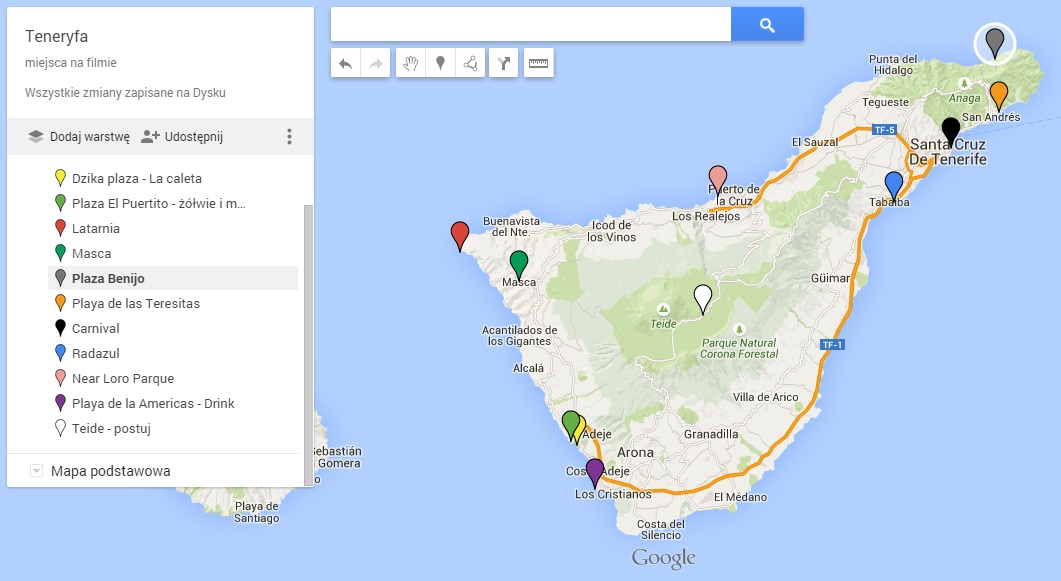Click yellow pin icon beside Dzika plaza
The width and height of the screenshot is (1061, 581).
(60, 178)
